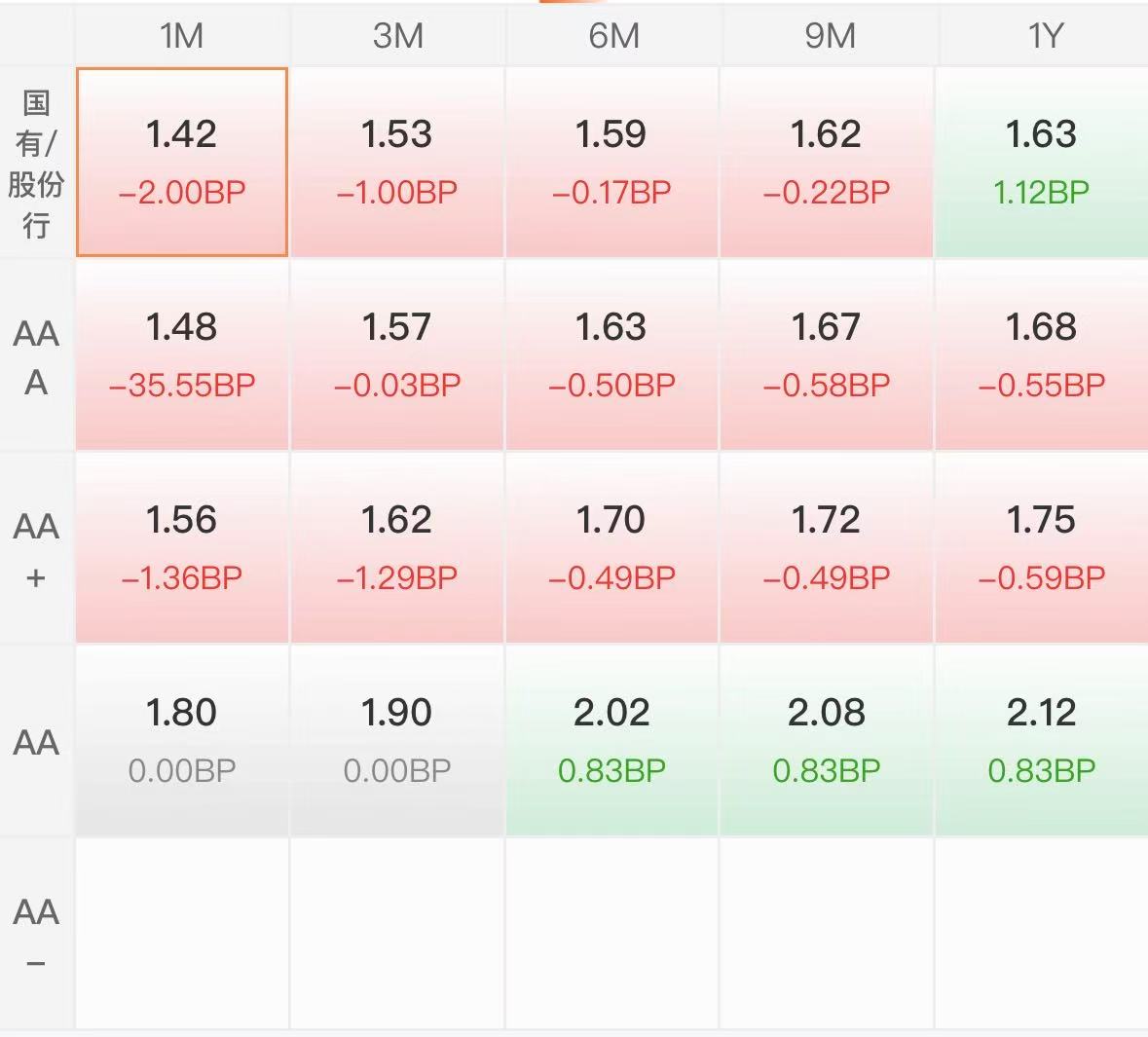Viewport: 1148px width, 1037px height.
Task: Click the AA 1Y cell showing 2.12
Action: 1042,740
